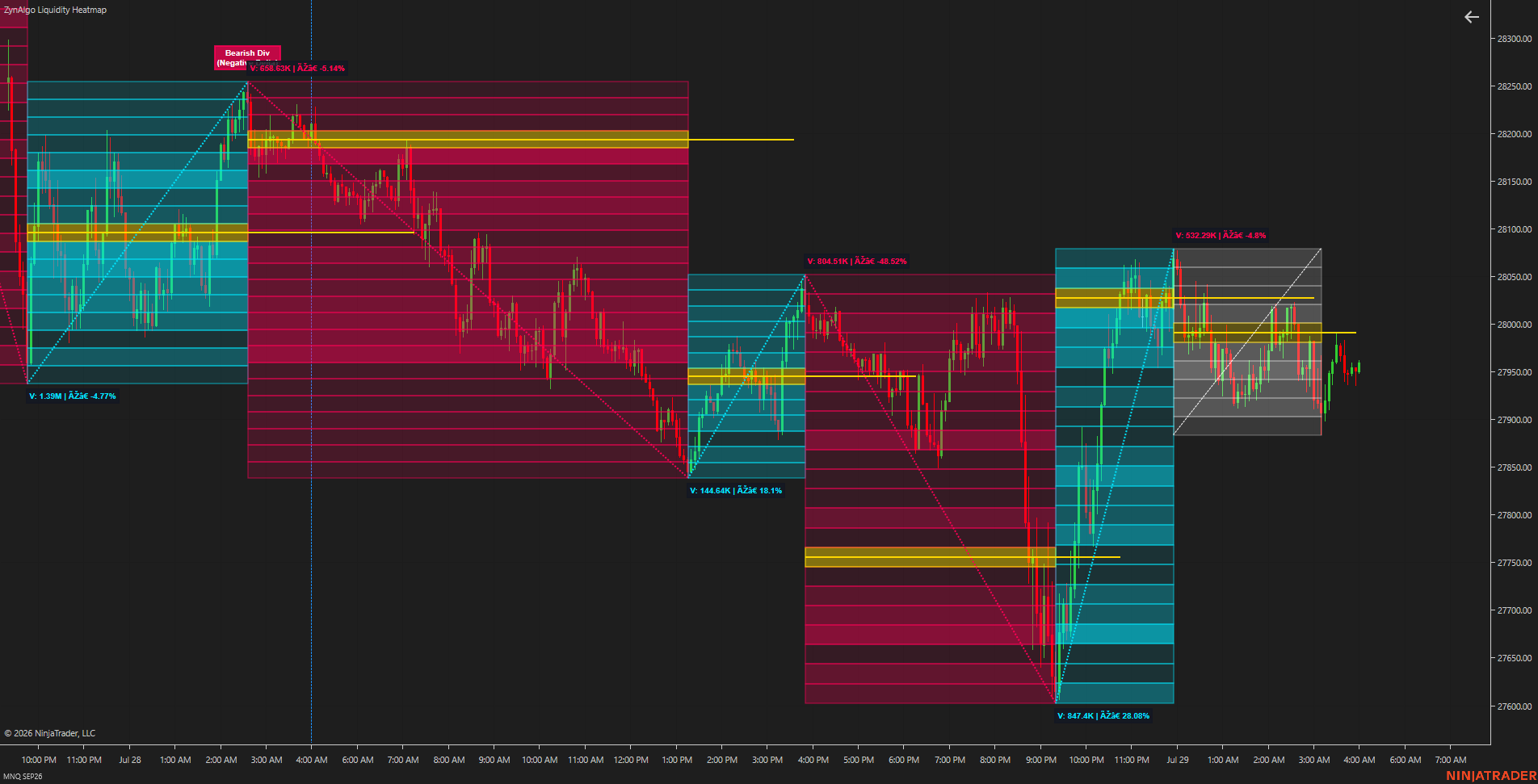Click volume label V: 532.29K
Viewport: 1538px width, 784px height.
(x=1221, y=236)
